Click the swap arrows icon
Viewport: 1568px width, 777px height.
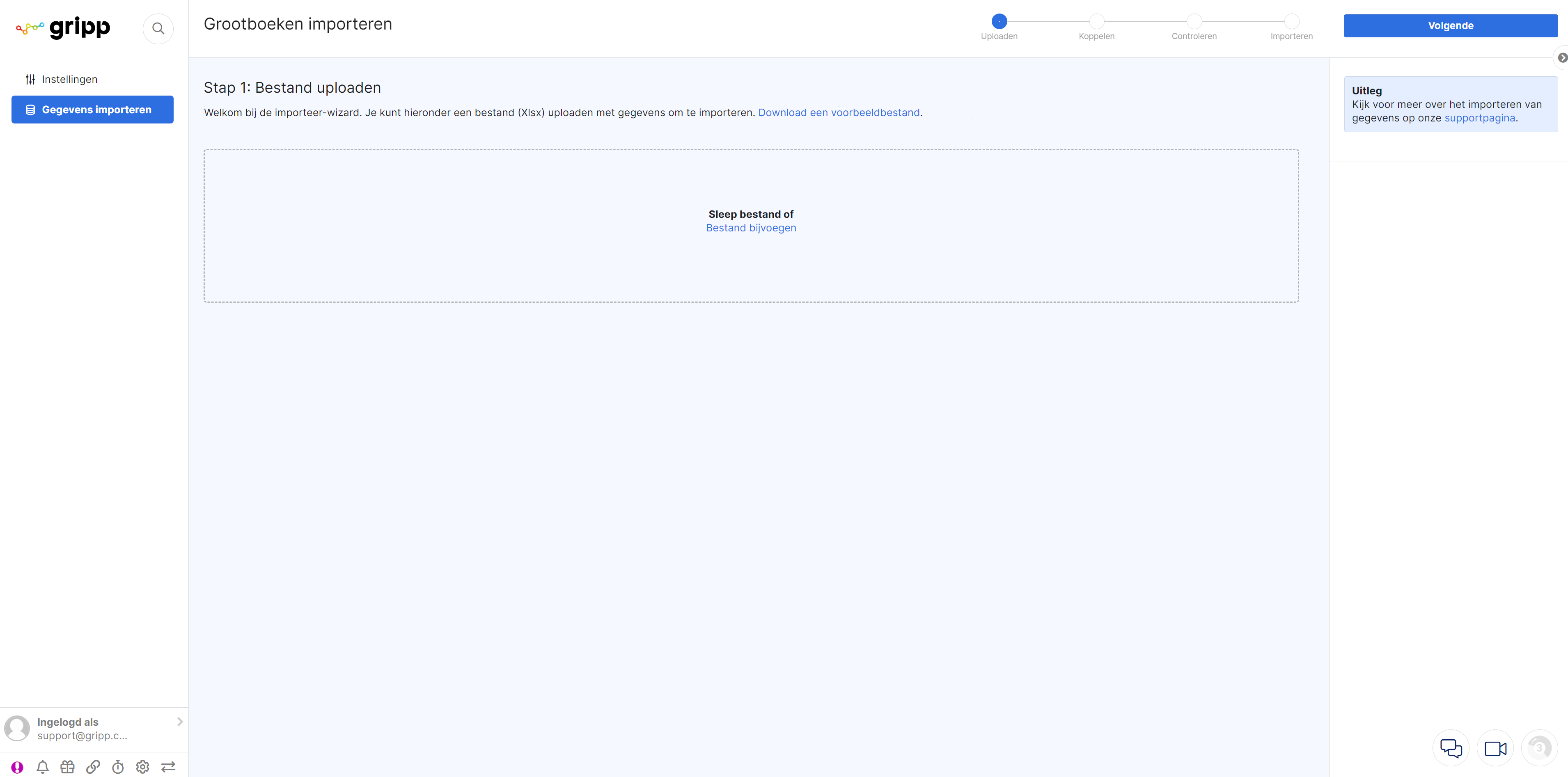[168, 767]
